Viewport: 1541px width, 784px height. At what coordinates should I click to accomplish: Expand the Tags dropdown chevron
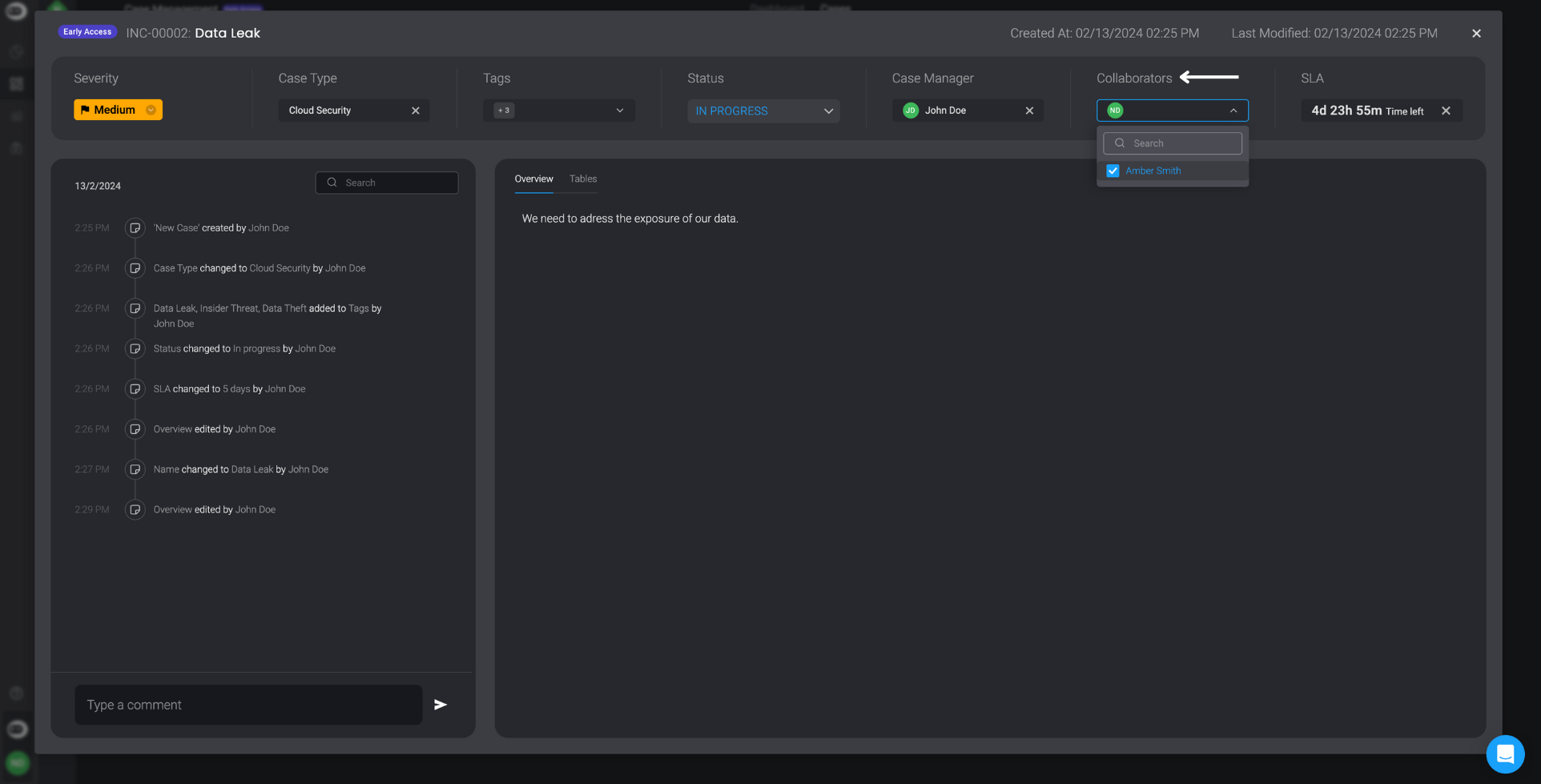tap(620, 111)
